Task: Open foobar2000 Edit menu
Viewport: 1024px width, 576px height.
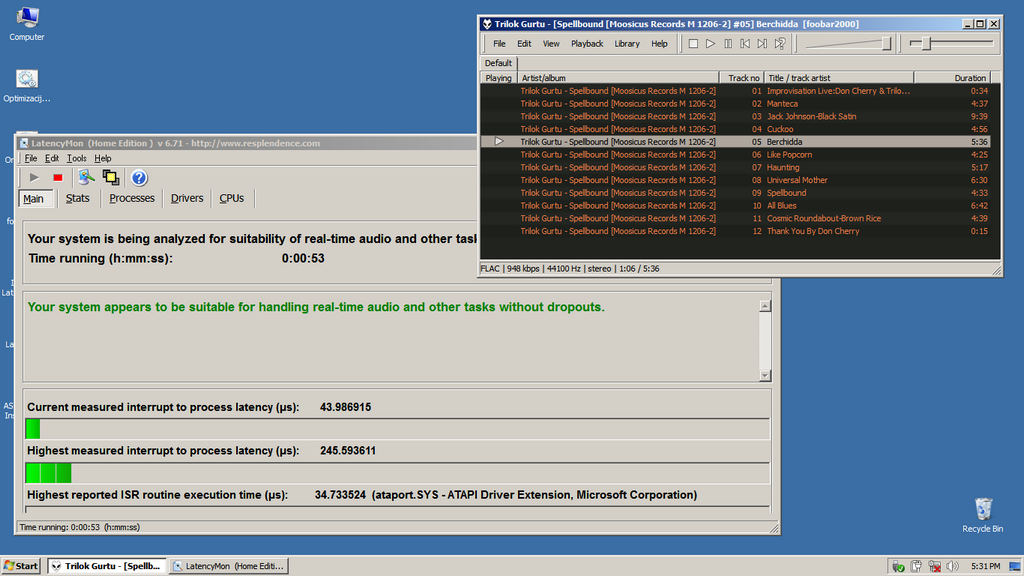Action: (524, 44)
